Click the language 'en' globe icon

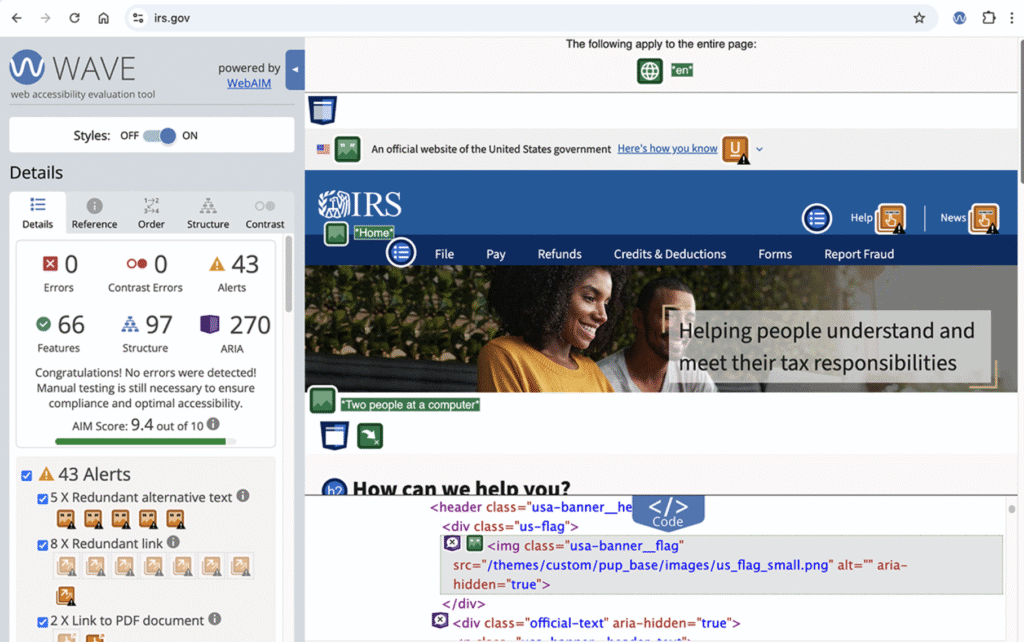pyautogui.click(x=650, y=71)
